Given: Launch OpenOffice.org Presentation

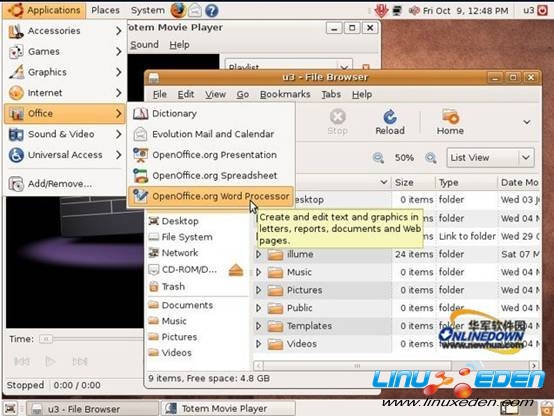Looking at the screenshot, I should (x=211, y=155).
